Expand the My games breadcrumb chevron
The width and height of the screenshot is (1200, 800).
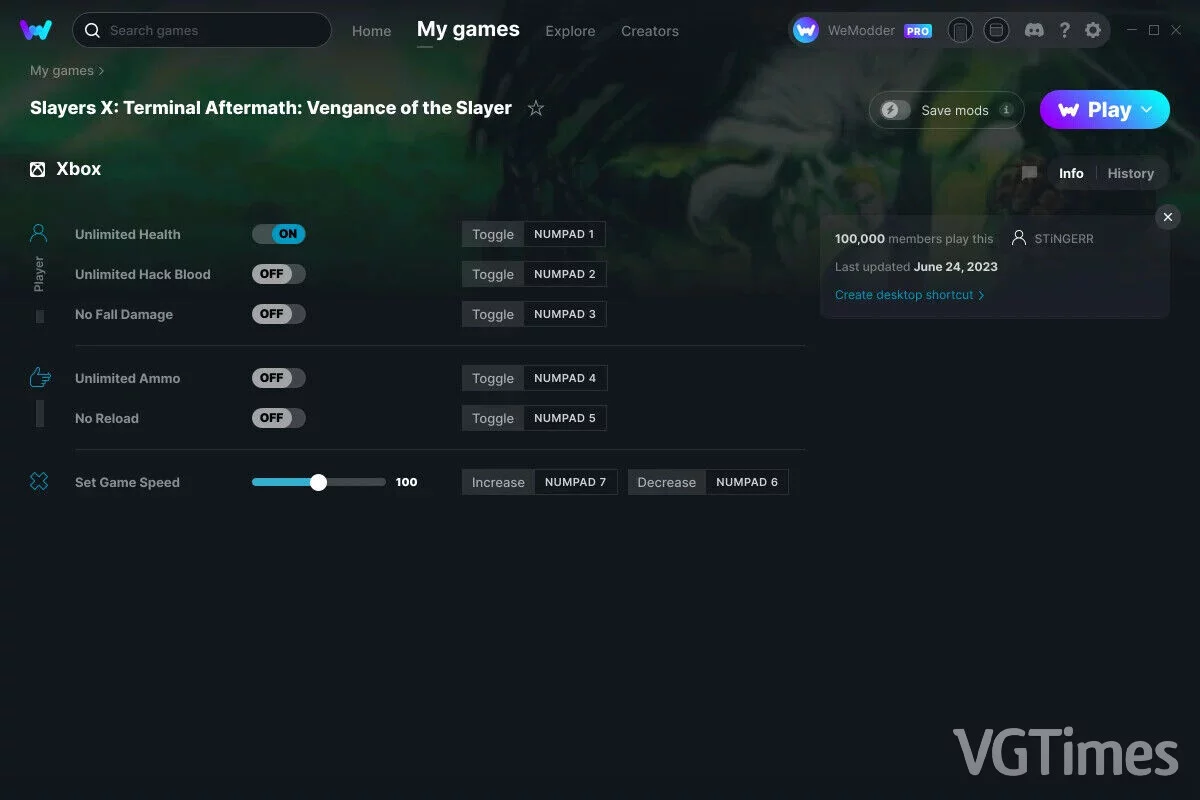tap(101, 71)
